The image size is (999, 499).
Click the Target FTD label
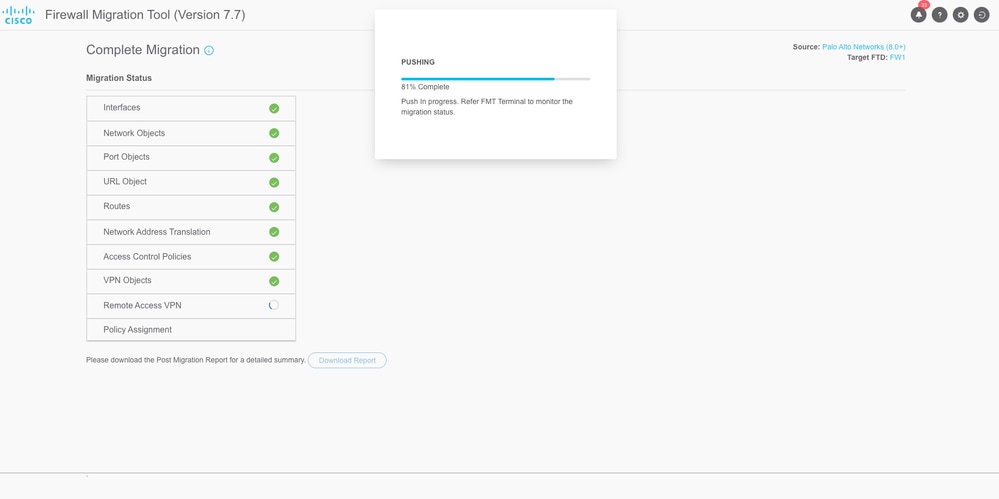[x=867, y=57]
